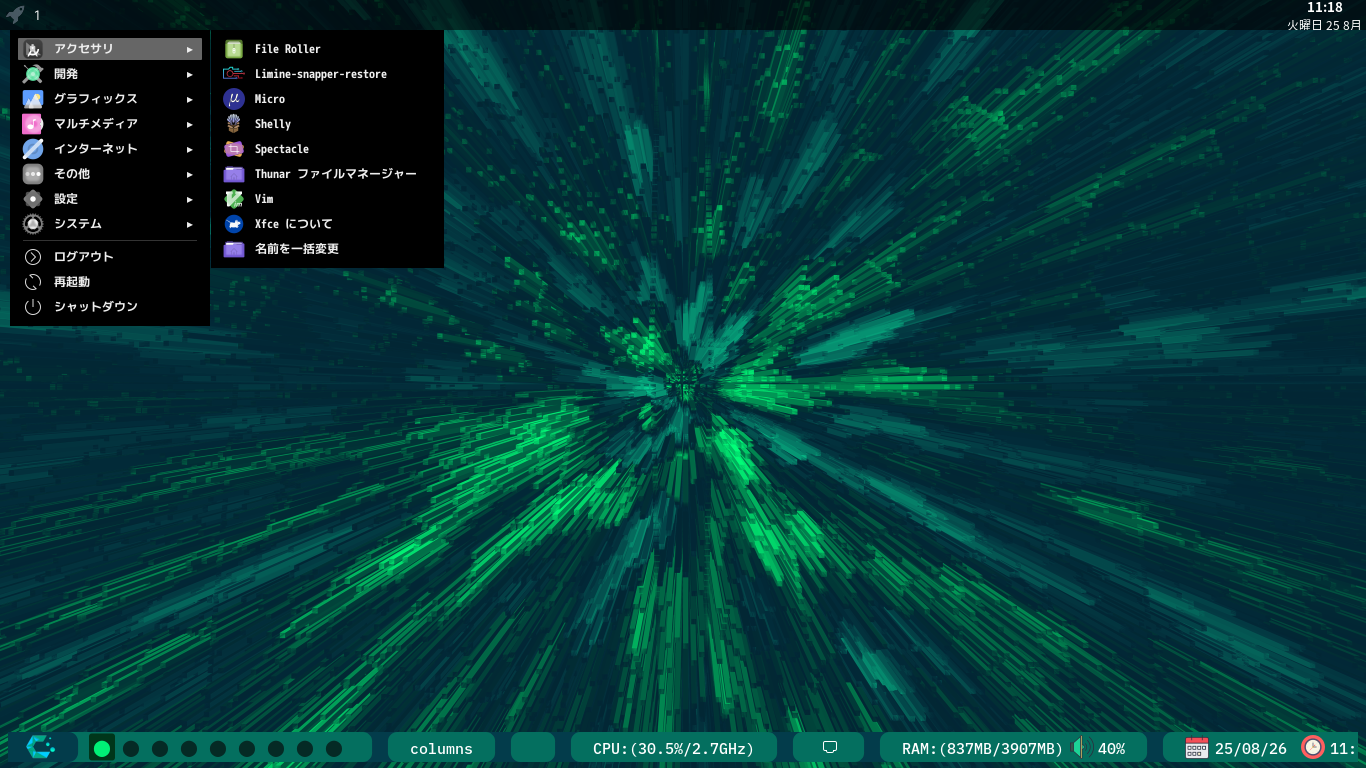Click the blue logo icon in bottom bar
This screenshot has width=1366, height=768.
40,747
